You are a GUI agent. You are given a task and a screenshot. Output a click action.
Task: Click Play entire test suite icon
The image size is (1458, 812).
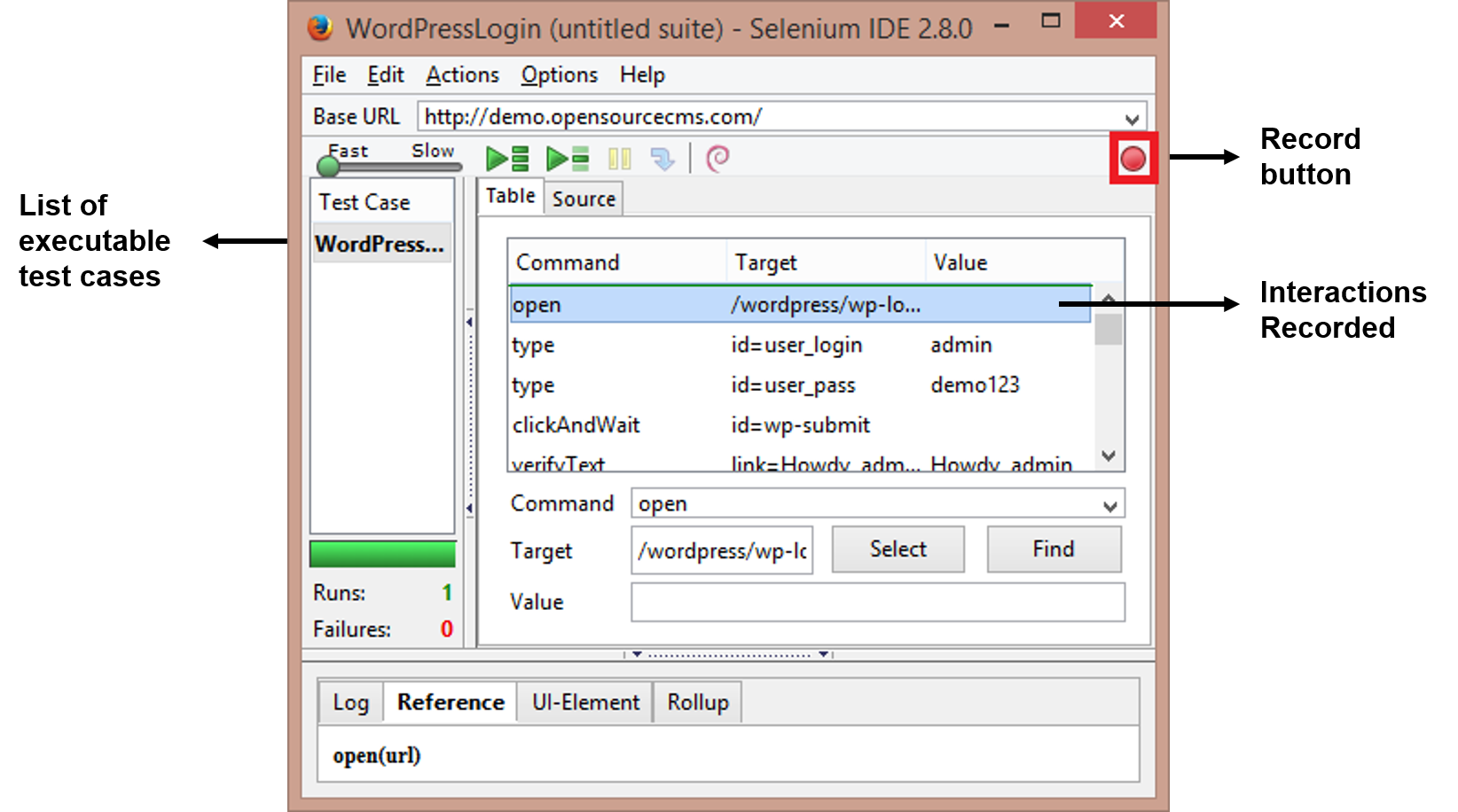(507, 160)
